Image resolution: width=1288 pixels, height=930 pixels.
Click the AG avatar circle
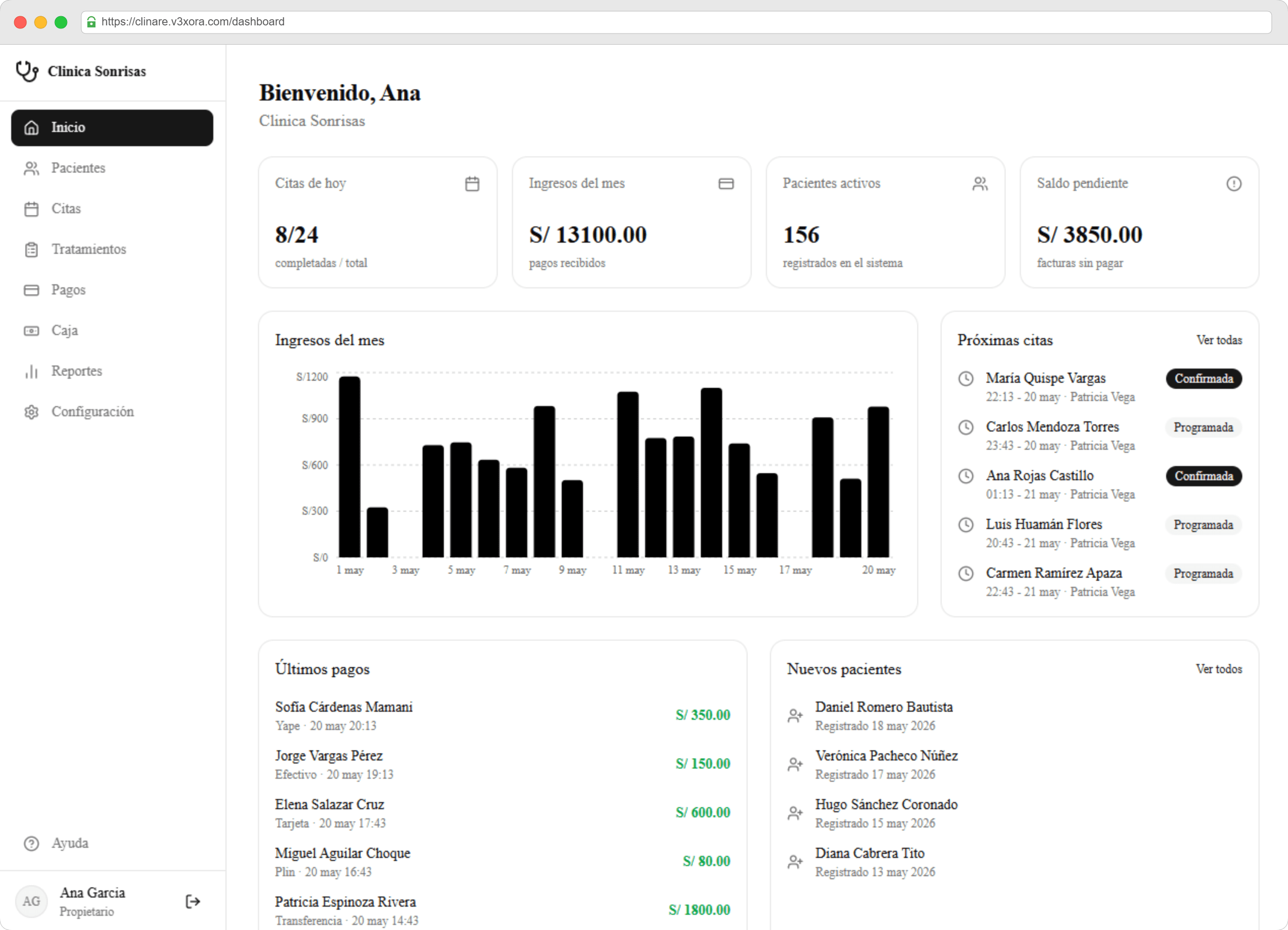pos(31,902)
